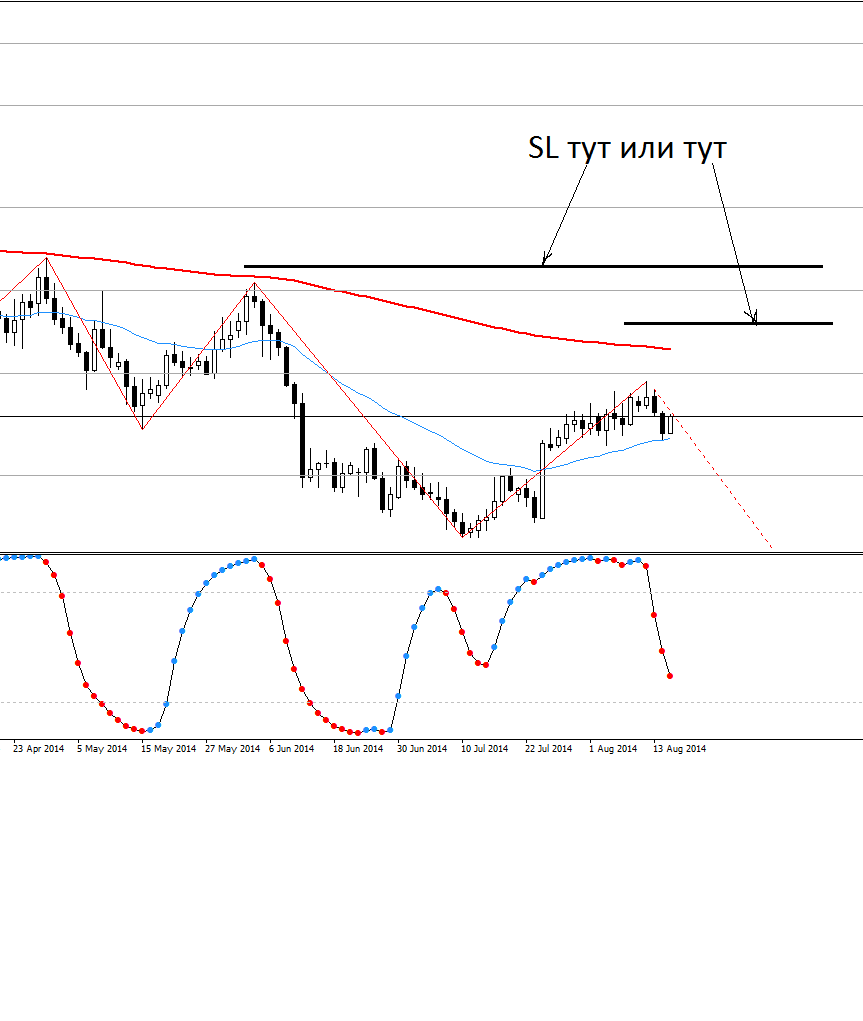This screenshot has width=863, height=1021.
Task: Click the '6 Jun 2014' date label
Action: tap(291, 749)
